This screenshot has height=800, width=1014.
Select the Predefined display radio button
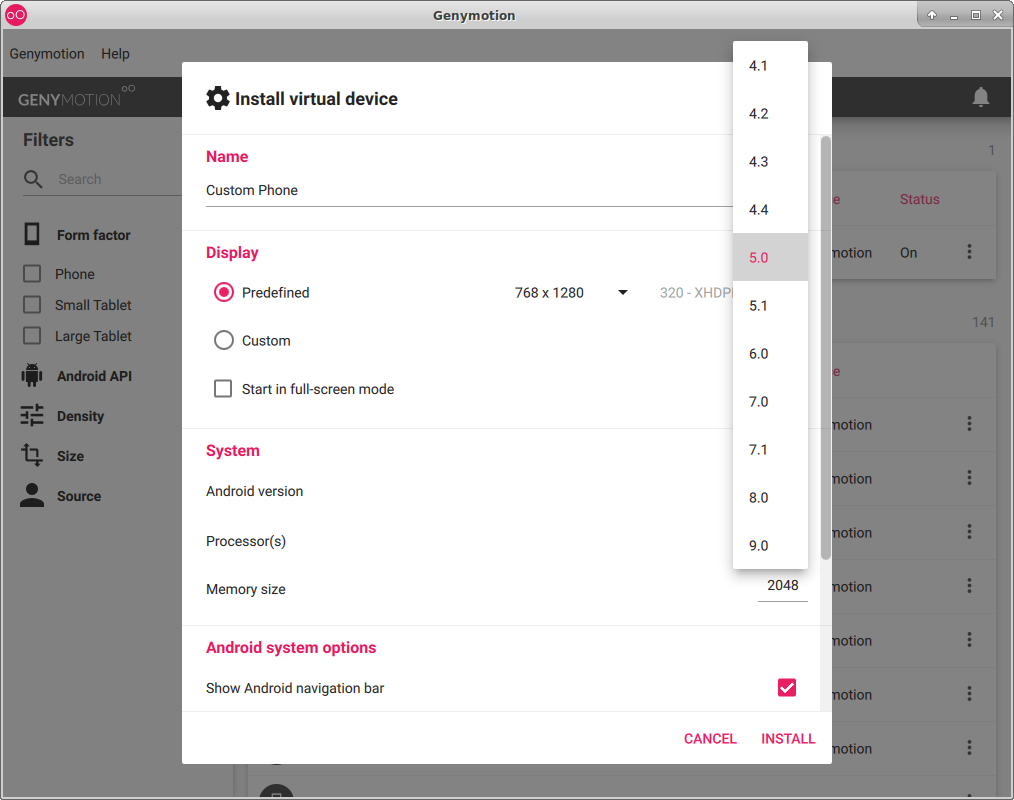tap(224, 292)
